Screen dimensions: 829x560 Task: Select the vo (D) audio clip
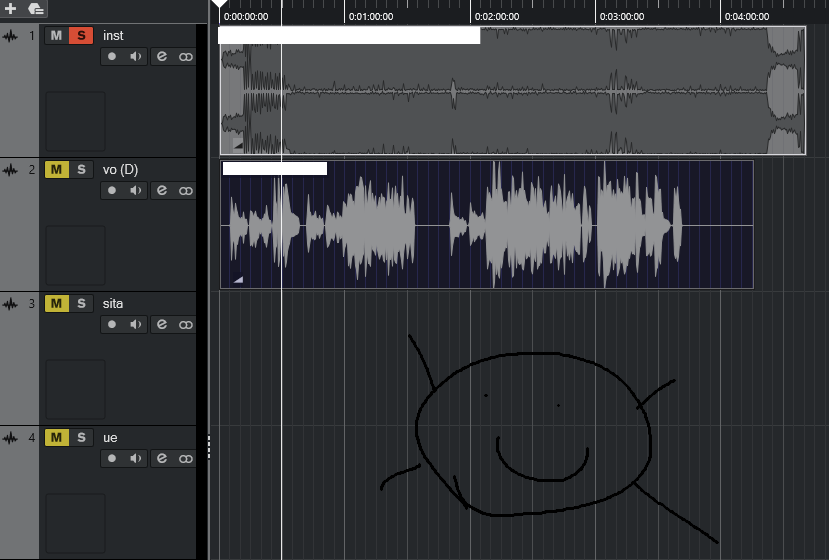pos(486,225)
